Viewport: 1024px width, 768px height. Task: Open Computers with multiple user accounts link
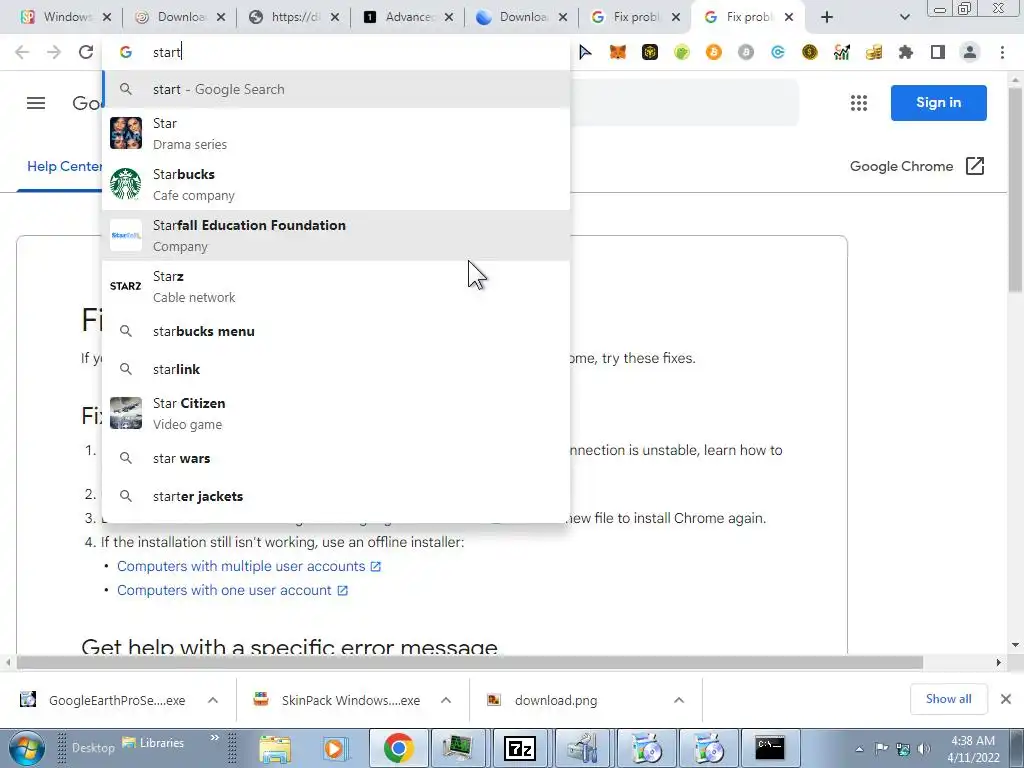(x=249, y=566)
